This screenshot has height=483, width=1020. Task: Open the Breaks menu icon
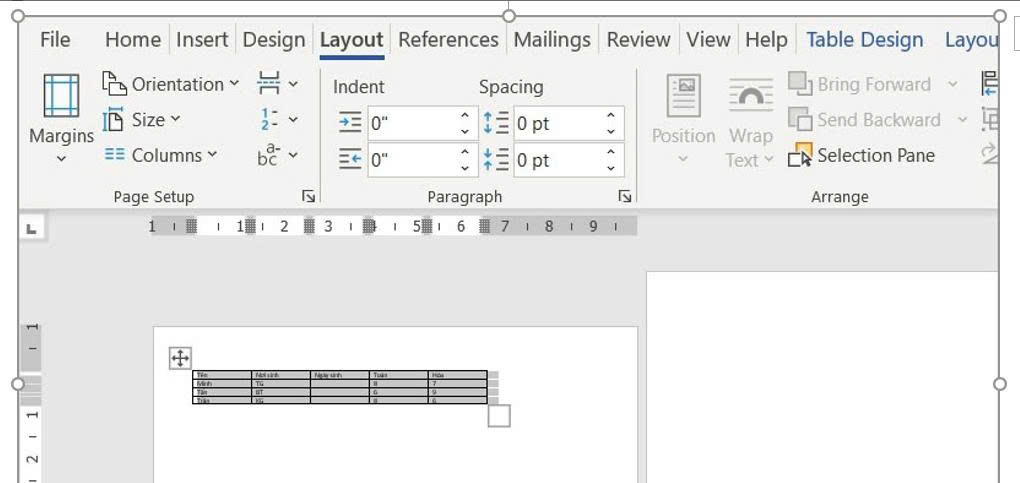[x=270, y=84]
